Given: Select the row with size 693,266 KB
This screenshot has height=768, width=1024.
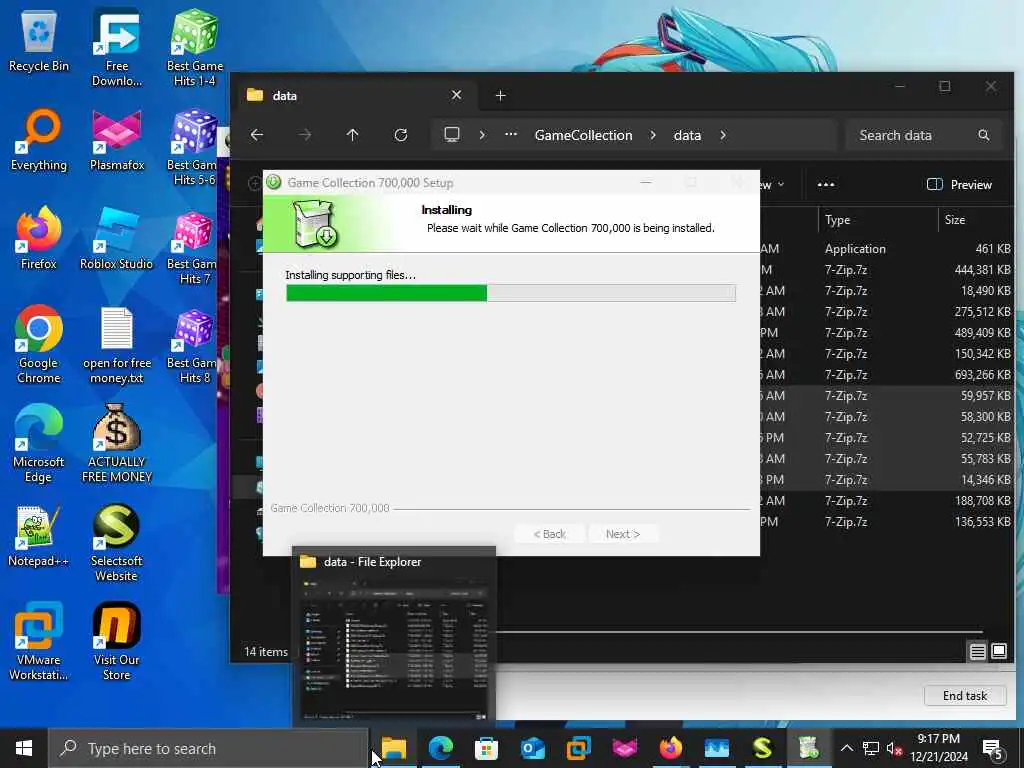Looking at the screenshot, I should [887, 375].
